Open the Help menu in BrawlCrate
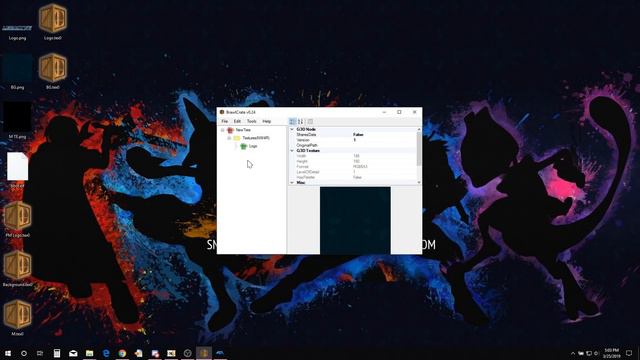The width and height of the screenshot is (640, 360). (267, 121)
